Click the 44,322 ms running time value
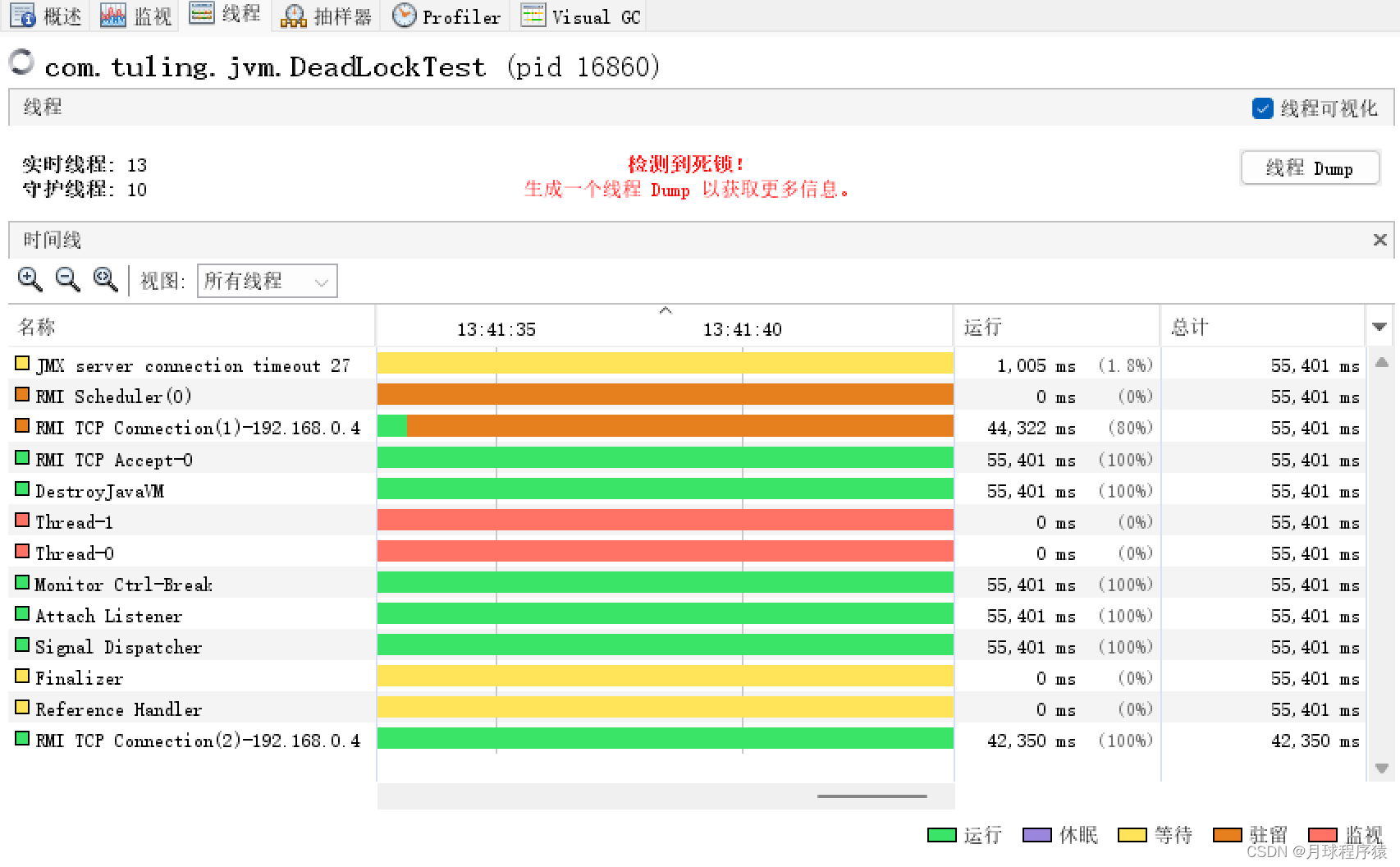 coord(1032,428)
